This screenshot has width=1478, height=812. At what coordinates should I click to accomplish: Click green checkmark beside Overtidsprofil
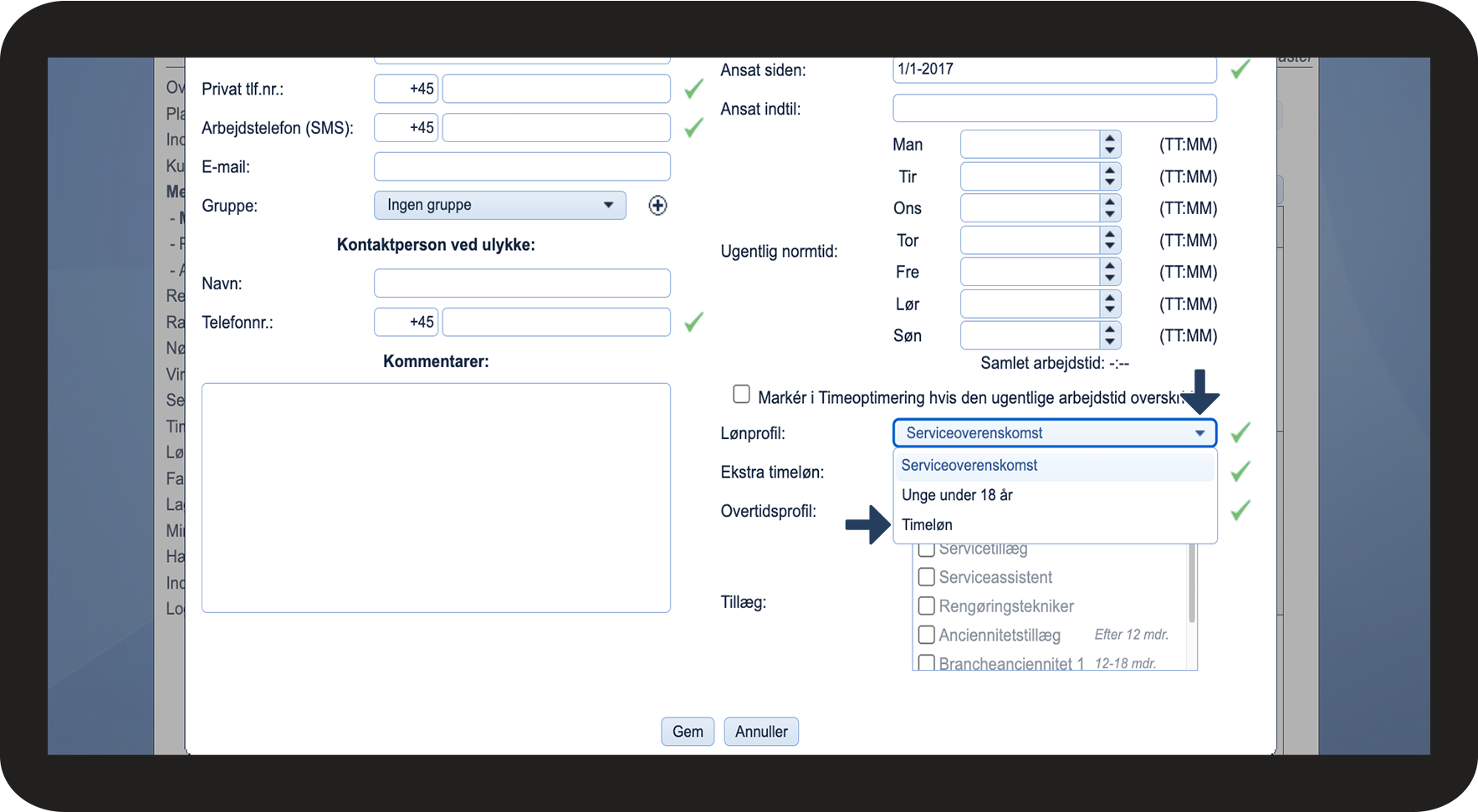tap(1240, 509)
